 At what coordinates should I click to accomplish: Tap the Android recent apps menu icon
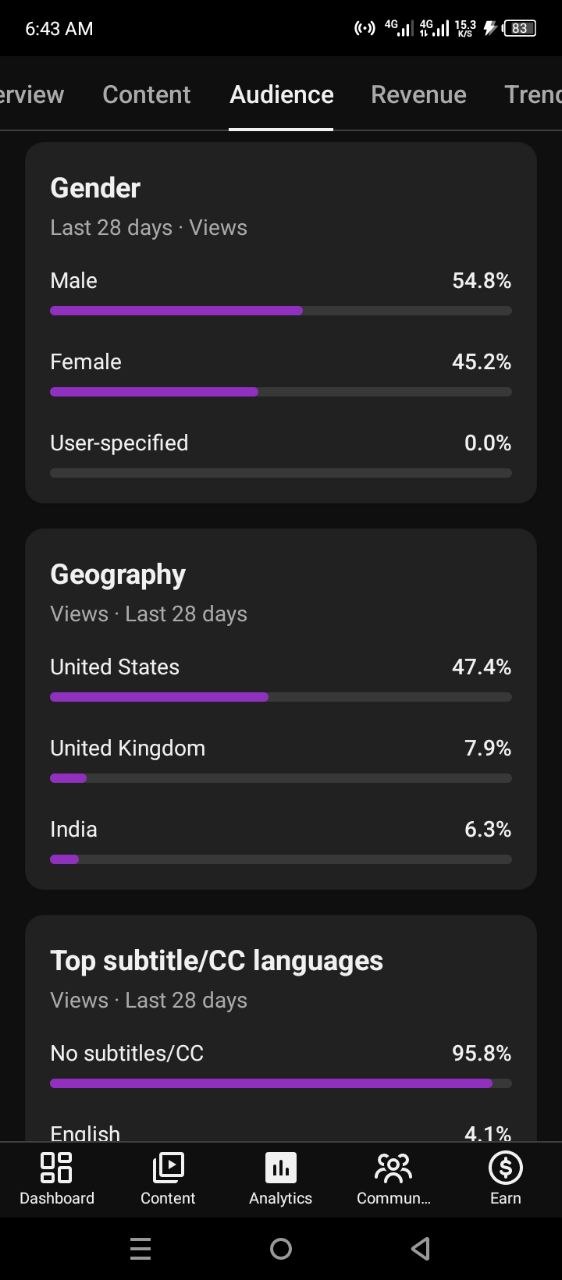[x=141, y=1248]
